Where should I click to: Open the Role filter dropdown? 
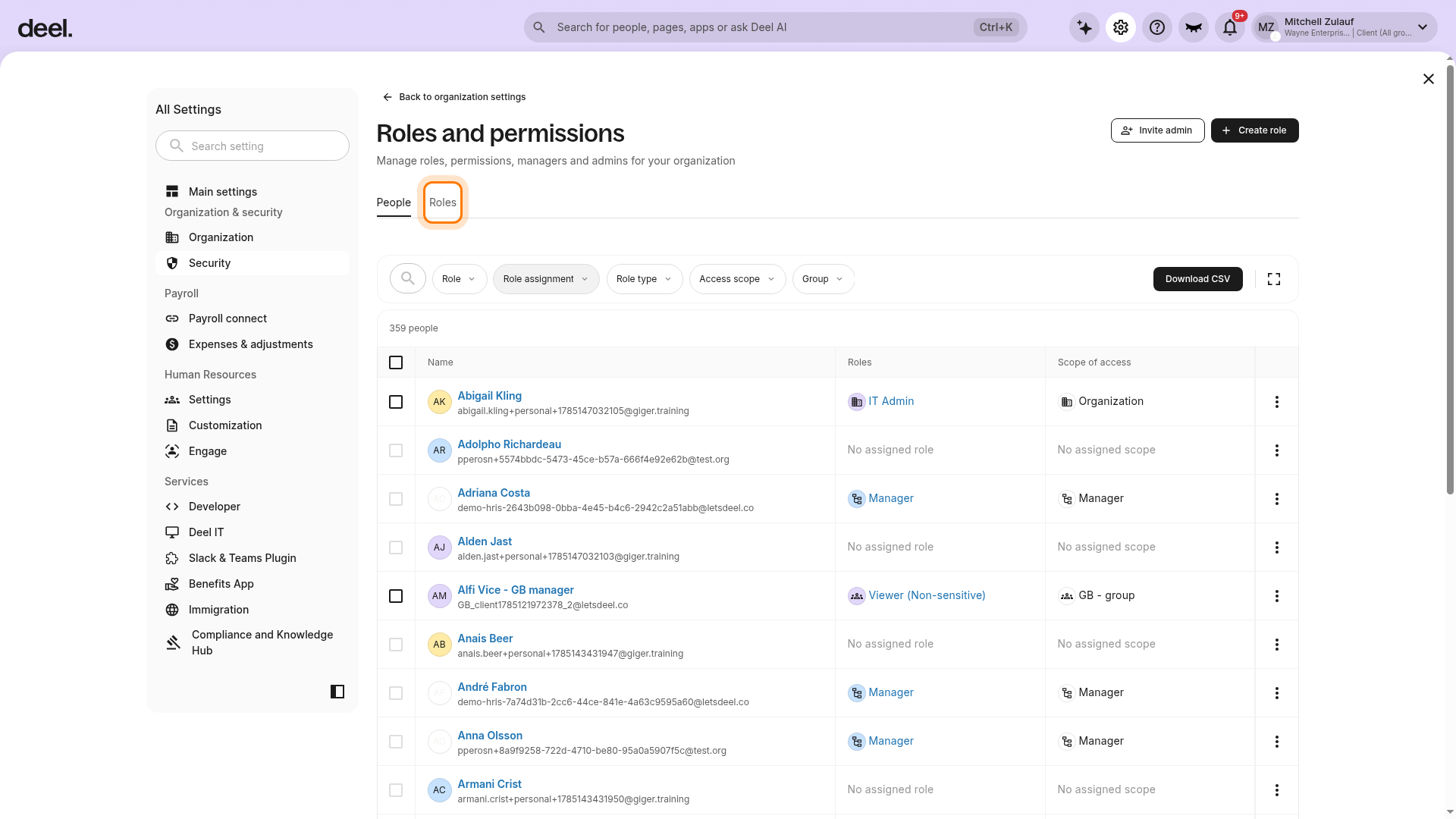pos(460,279)
